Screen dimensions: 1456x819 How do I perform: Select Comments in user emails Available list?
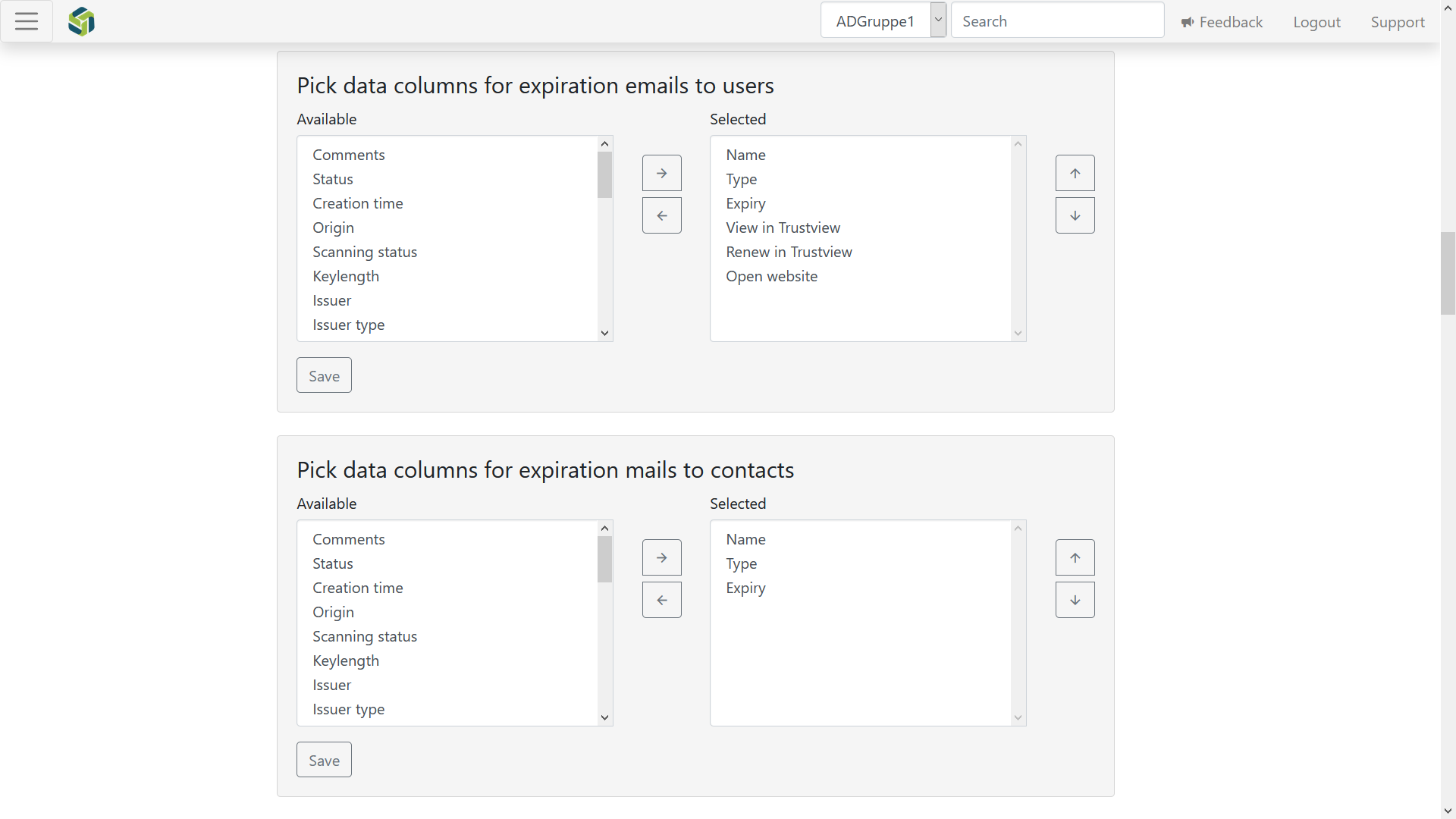447,155
